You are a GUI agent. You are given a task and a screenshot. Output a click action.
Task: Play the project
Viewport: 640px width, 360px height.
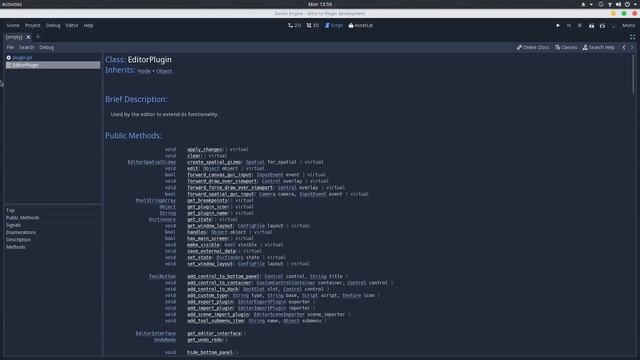[558, 25]
